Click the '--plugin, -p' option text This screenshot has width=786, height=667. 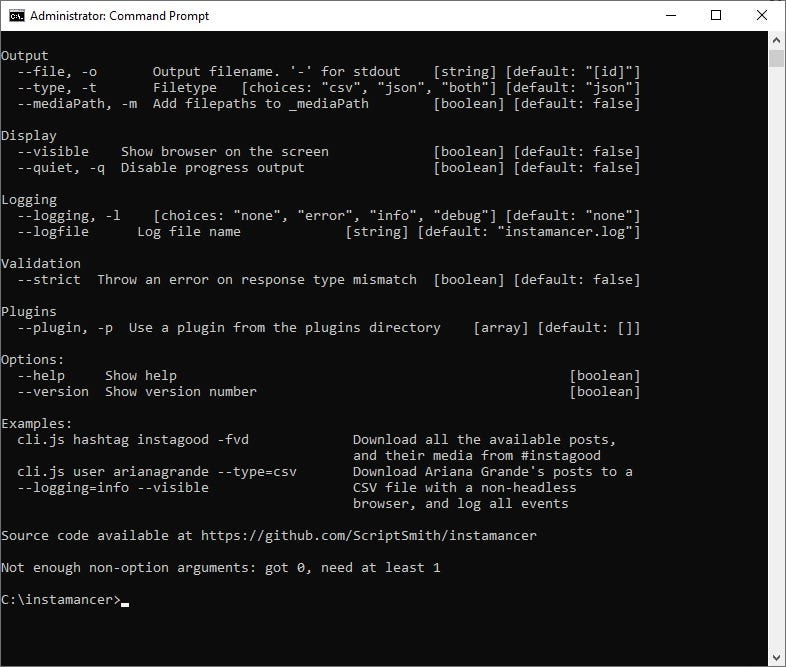pyautogui.click(x=65, y=328)
